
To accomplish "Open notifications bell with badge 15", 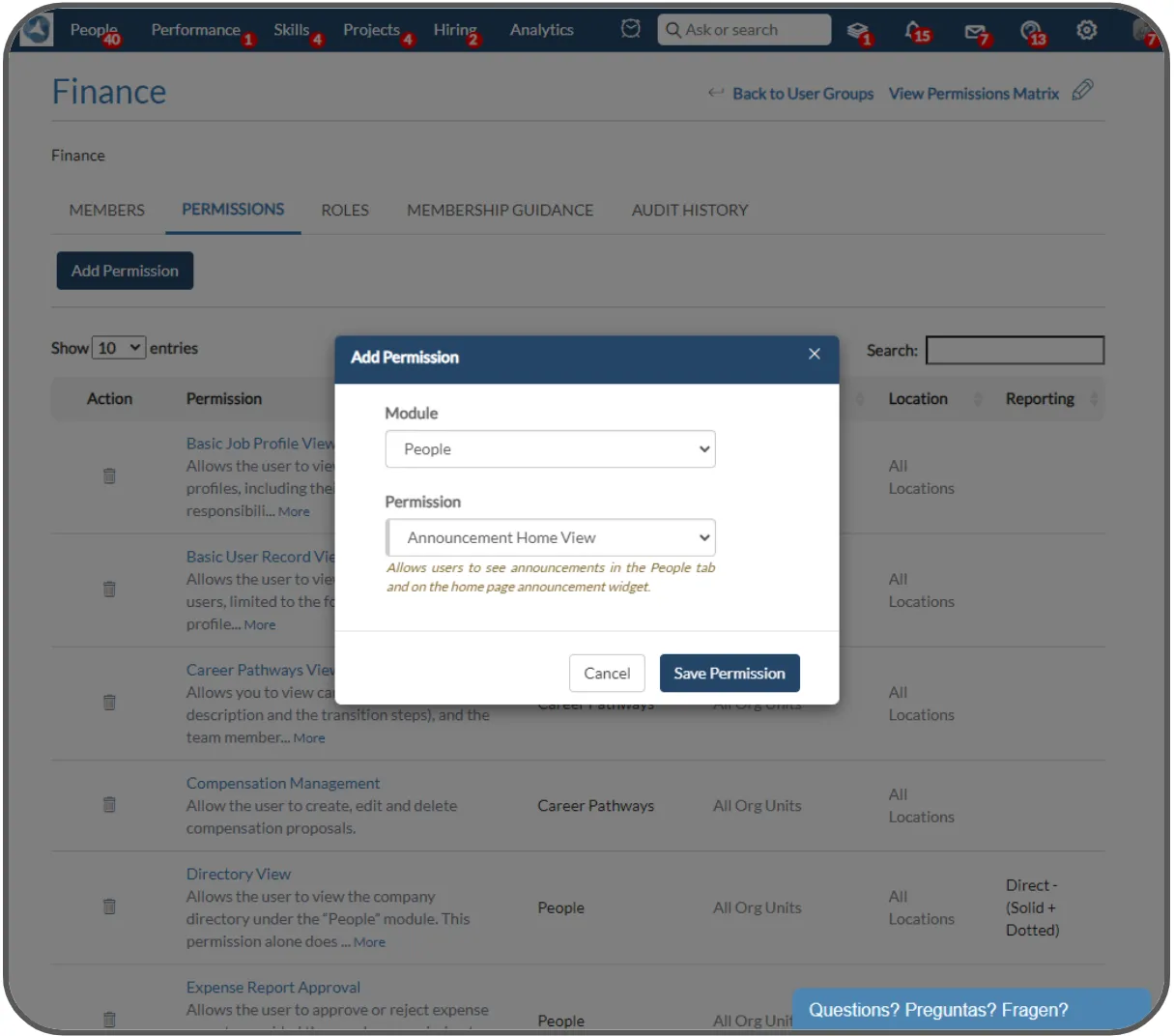I will pyautogui.click(x=916, y=32).
